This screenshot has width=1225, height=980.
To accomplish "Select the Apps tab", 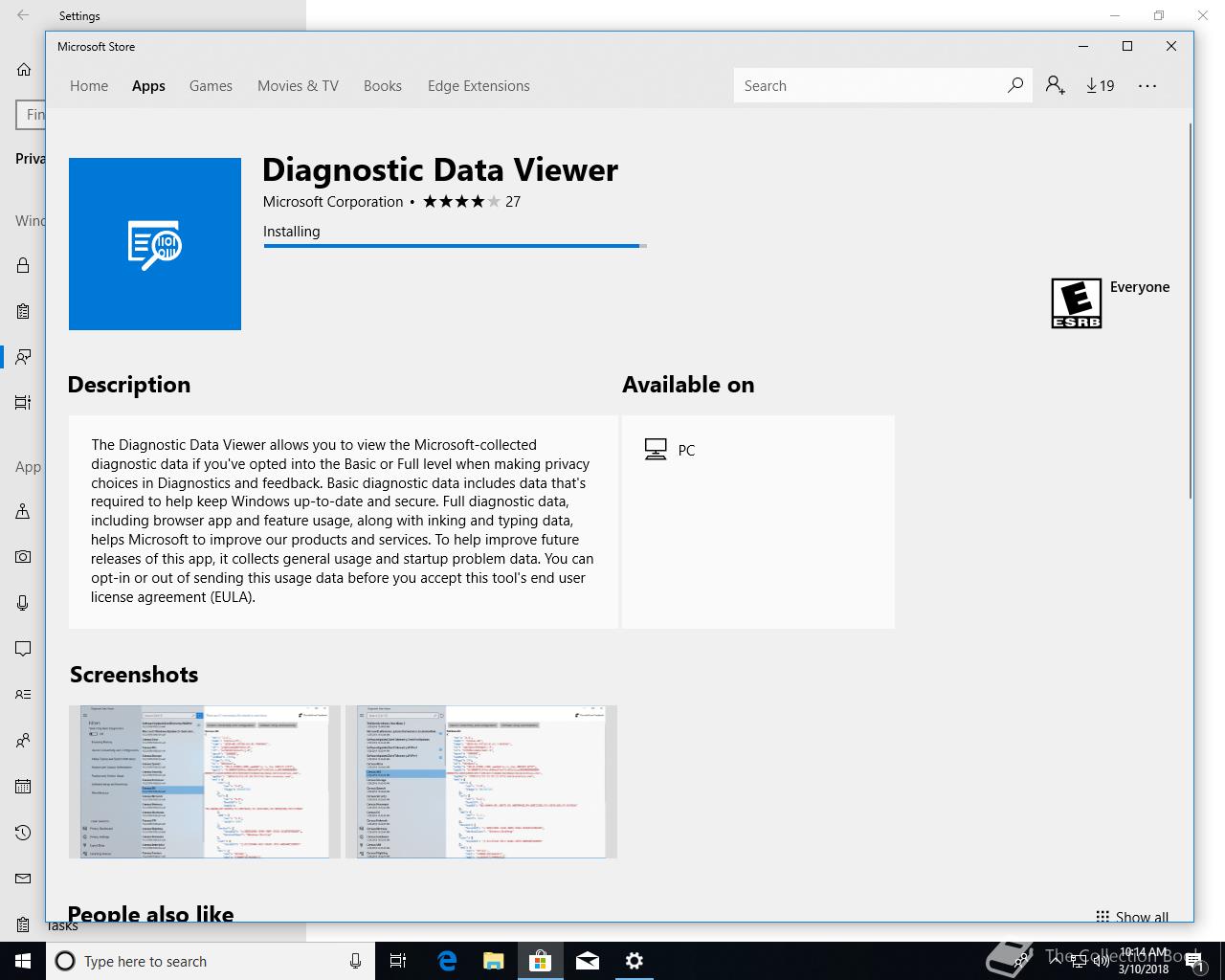I will click(x=148, y=86).
